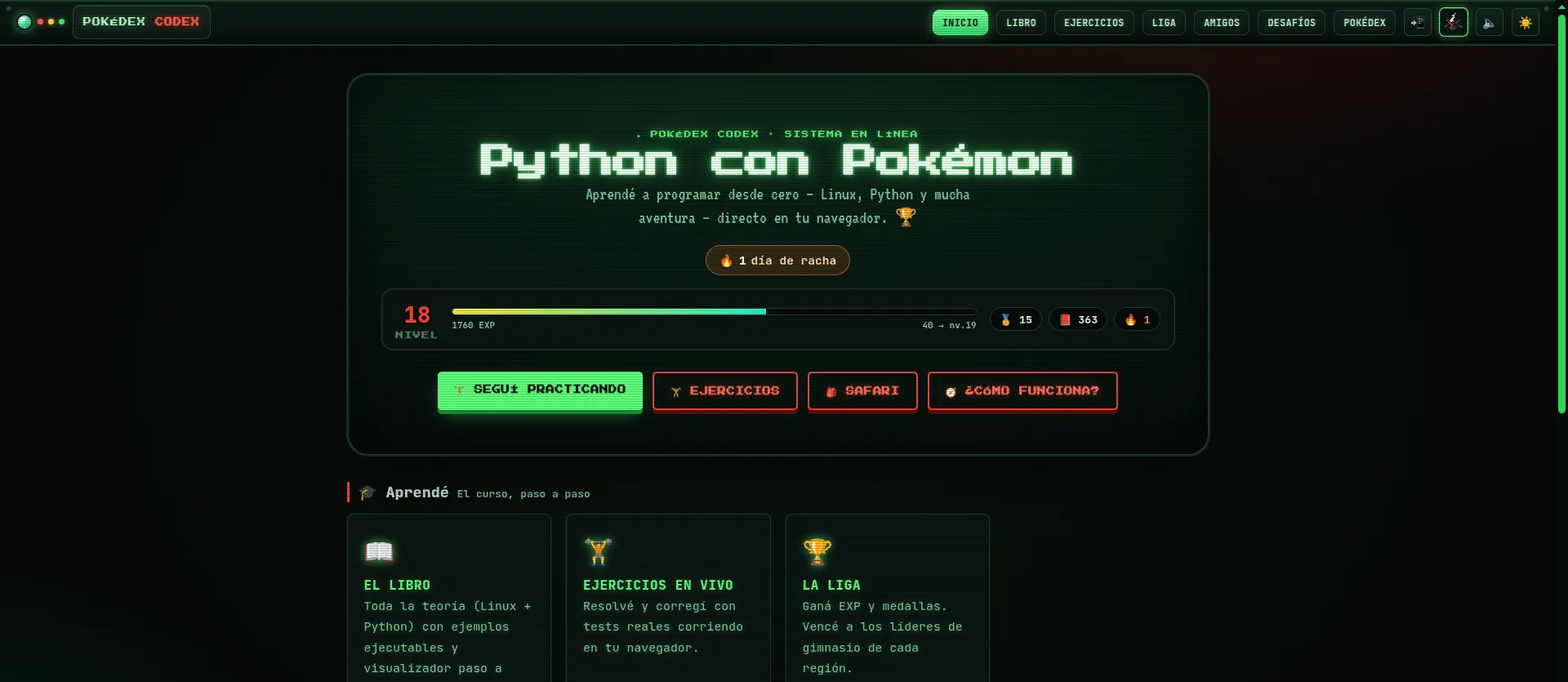
Task: Click the Pokédex Codex brand title
Action: pos(141,22)
